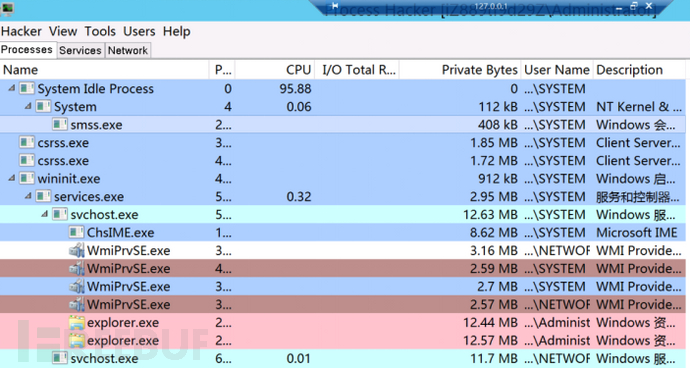The width and height of the screenshot is (690, 369).
Task: Click the Microsoft IME description
Action: (x=636, y=232)
